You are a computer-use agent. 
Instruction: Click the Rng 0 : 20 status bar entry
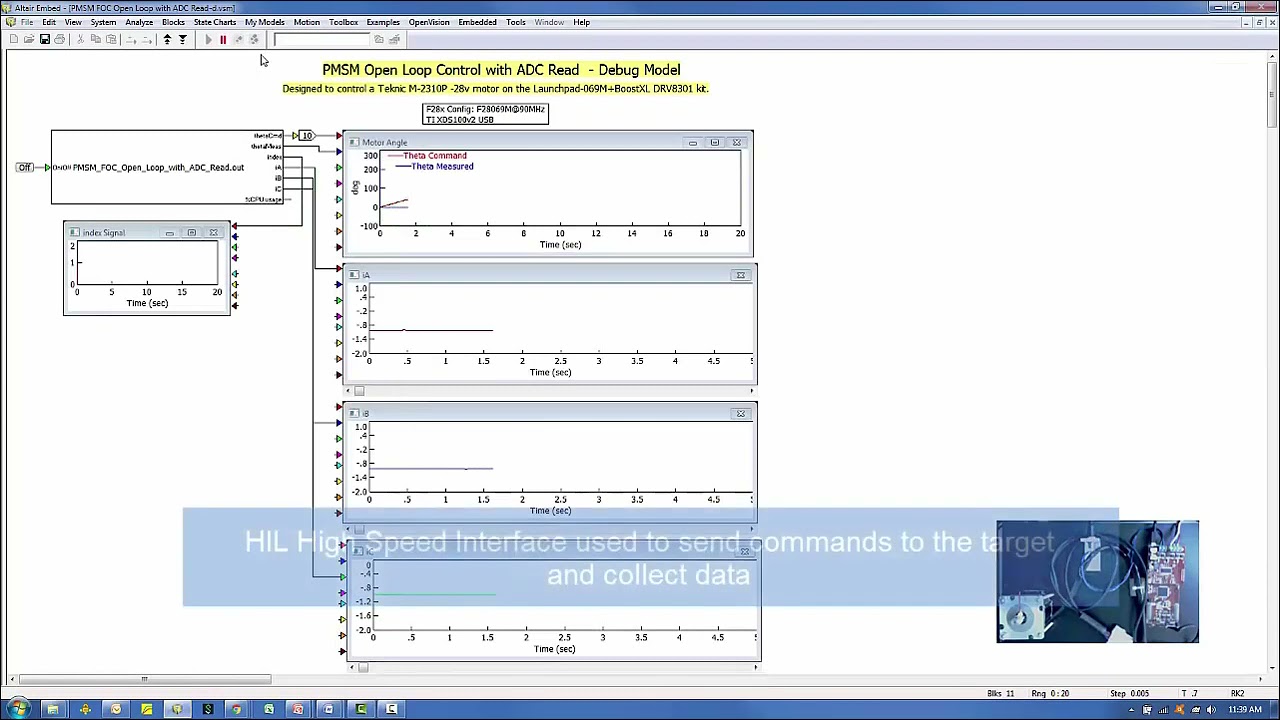(1051, 693)
